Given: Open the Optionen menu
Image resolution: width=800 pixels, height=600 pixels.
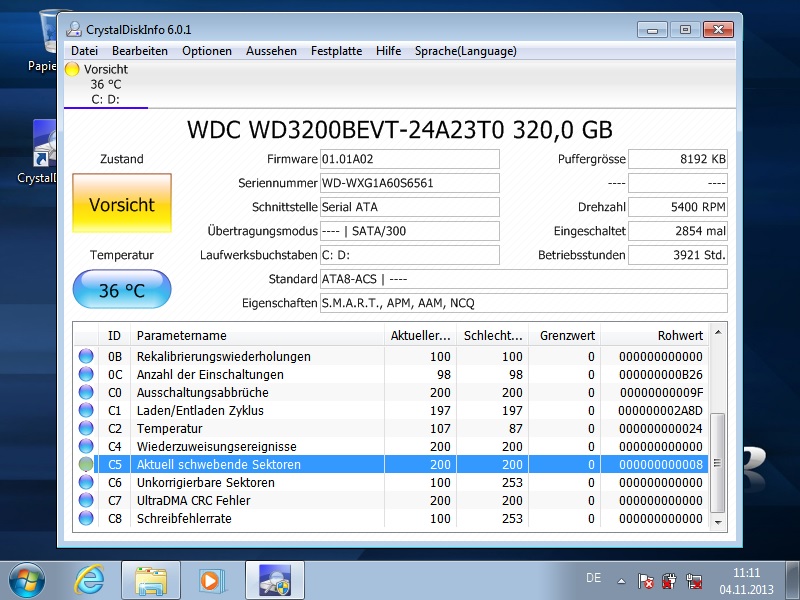Looking at the screenshot, I should coord(207,51).
